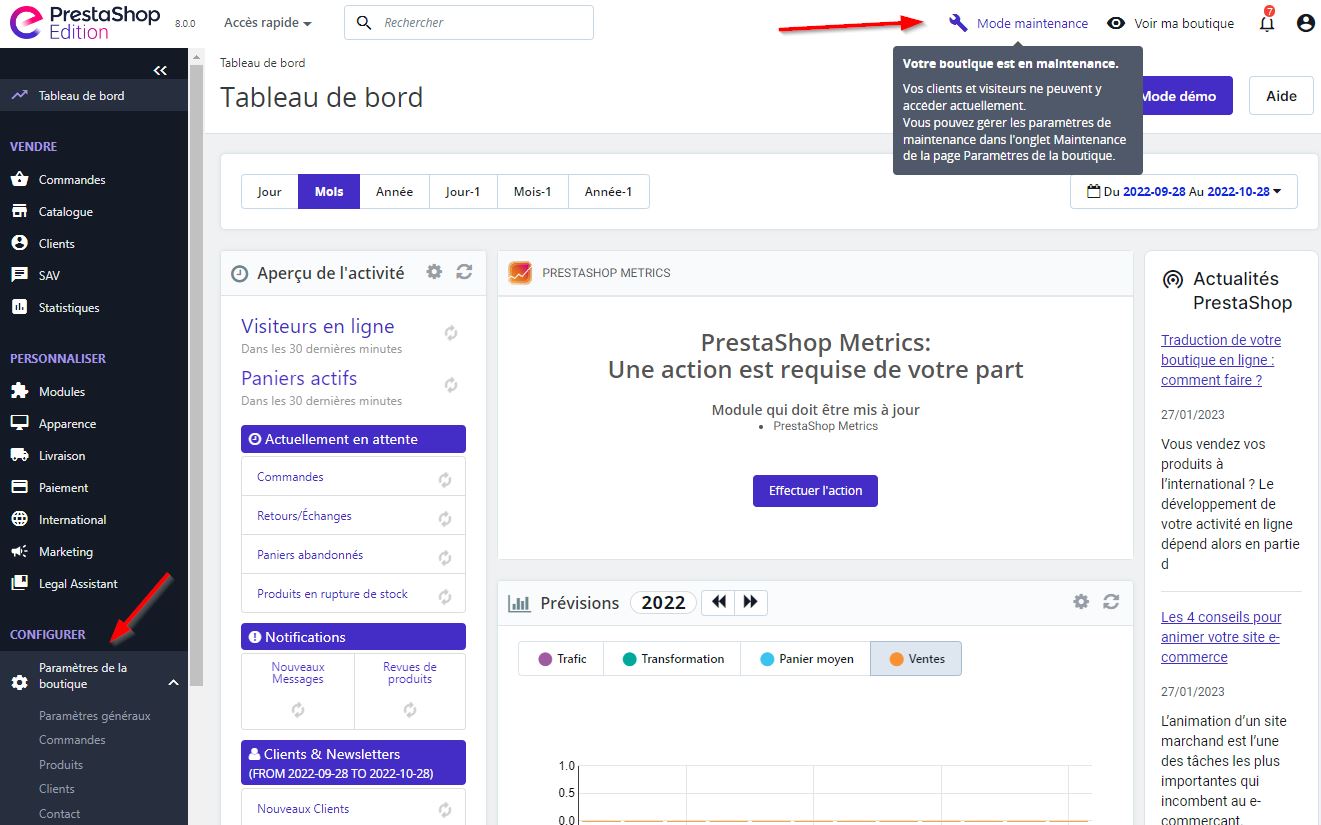The height and width of the screenshot is (825, 1321).
Task: Select the Jour period tab
Action: tap(270, 192)
